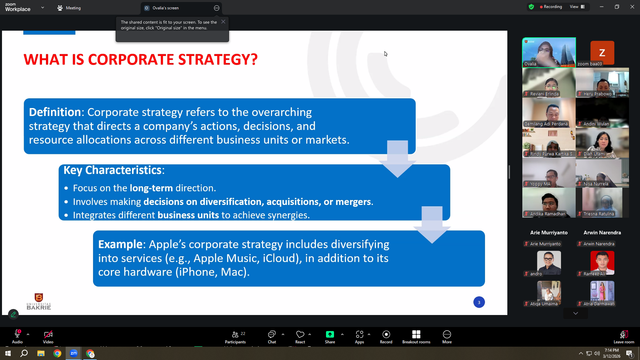
Task: Open the options icon on Ovalia's screen tab
Action: [x=216, y=8]
